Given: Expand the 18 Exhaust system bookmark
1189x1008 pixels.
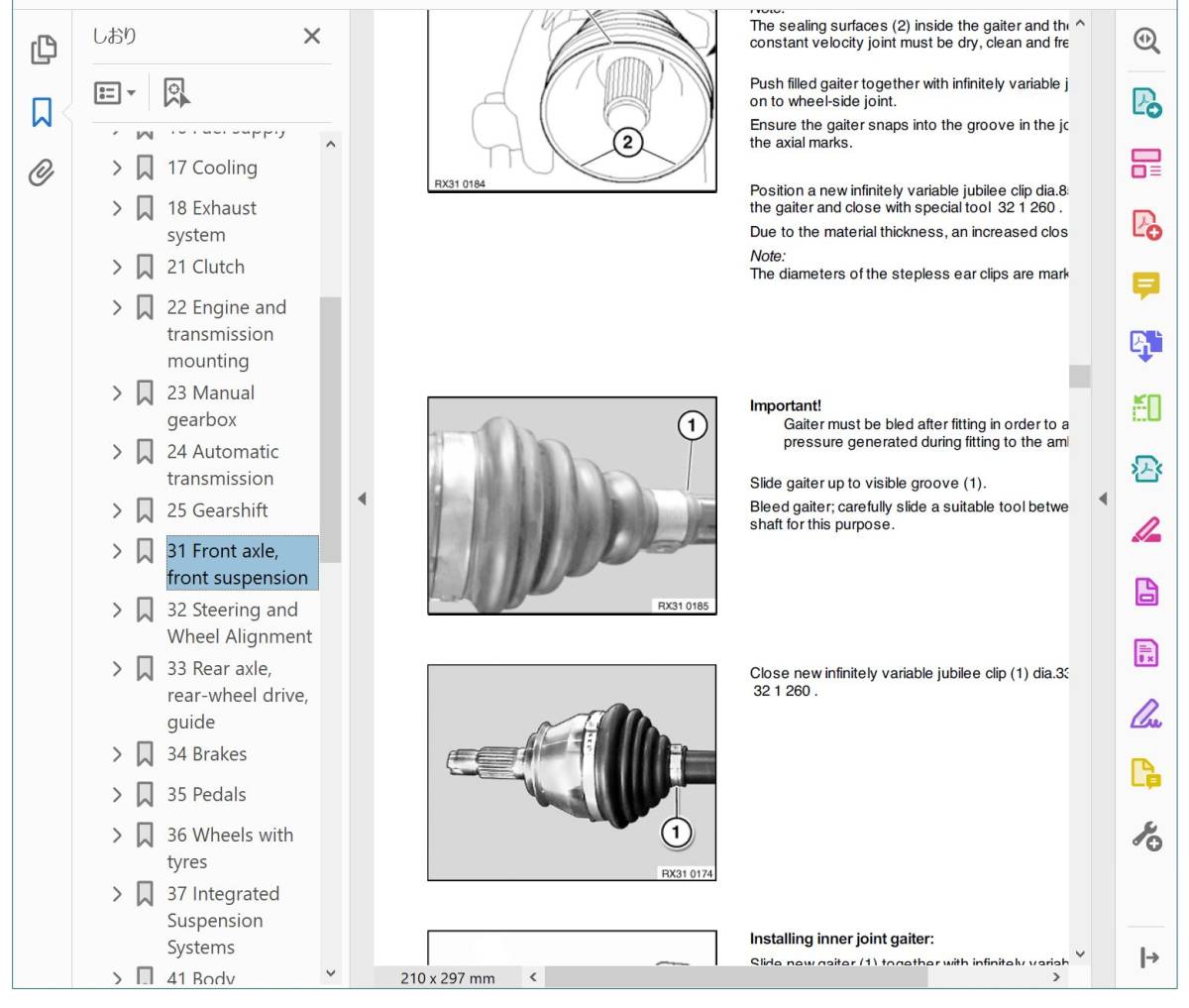Looking at the screenshot, I should [x=117, y=208].
